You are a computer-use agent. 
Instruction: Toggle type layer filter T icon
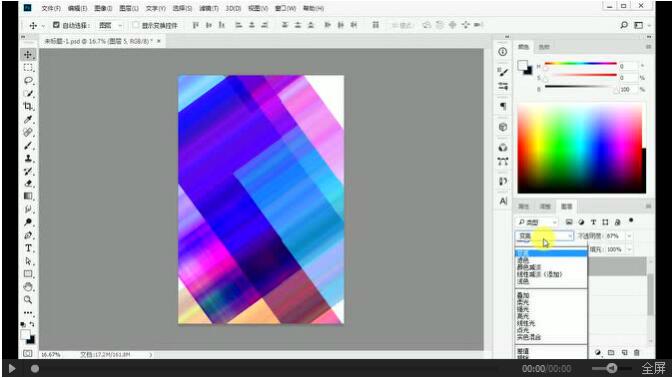[x=593, y=222]
